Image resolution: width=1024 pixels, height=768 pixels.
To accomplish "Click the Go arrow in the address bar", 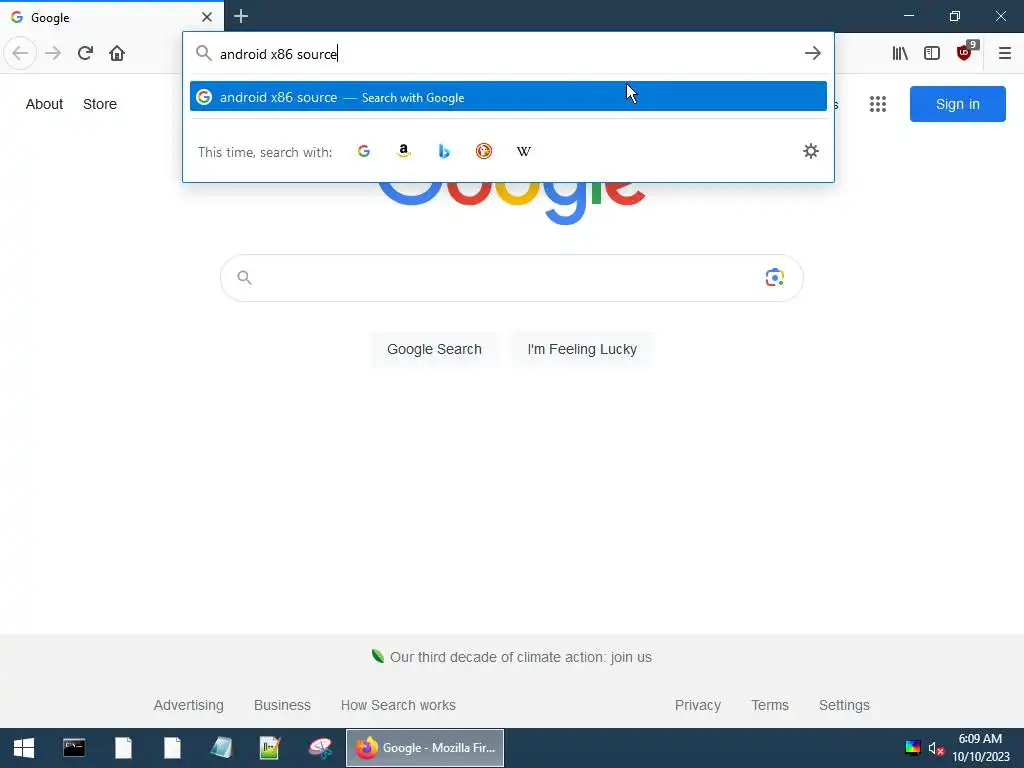I will click(x=812, y=53).
